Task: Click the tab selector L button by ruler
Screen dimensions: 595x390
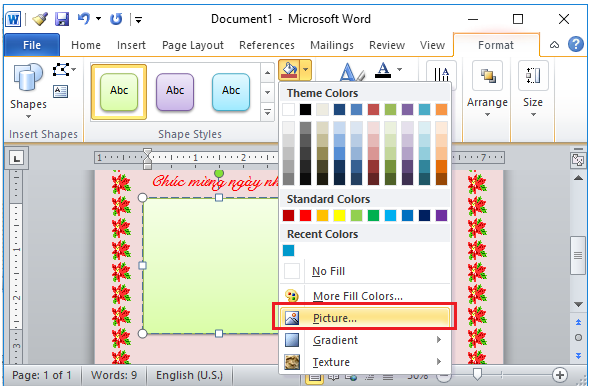Action: click(17, 158)
